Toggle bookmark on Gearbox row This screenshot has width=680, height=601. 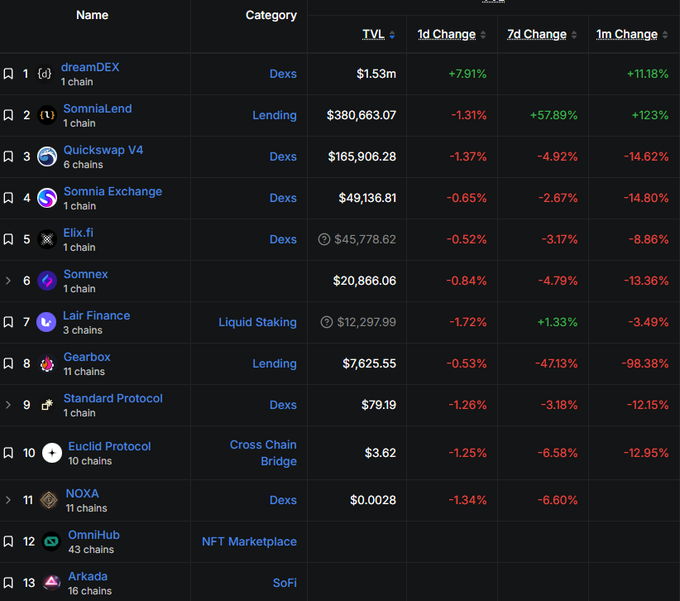pos(8,363)
